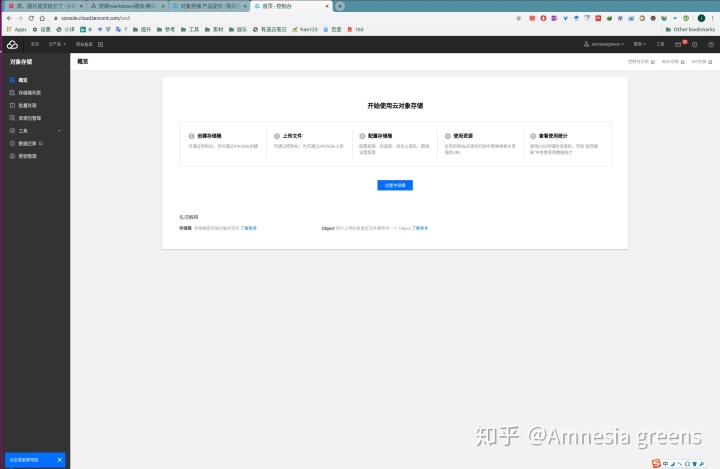Viewport: 720px width, 469px height.
Task: Click the blue guide banner text
Action: tap(24, 460)
